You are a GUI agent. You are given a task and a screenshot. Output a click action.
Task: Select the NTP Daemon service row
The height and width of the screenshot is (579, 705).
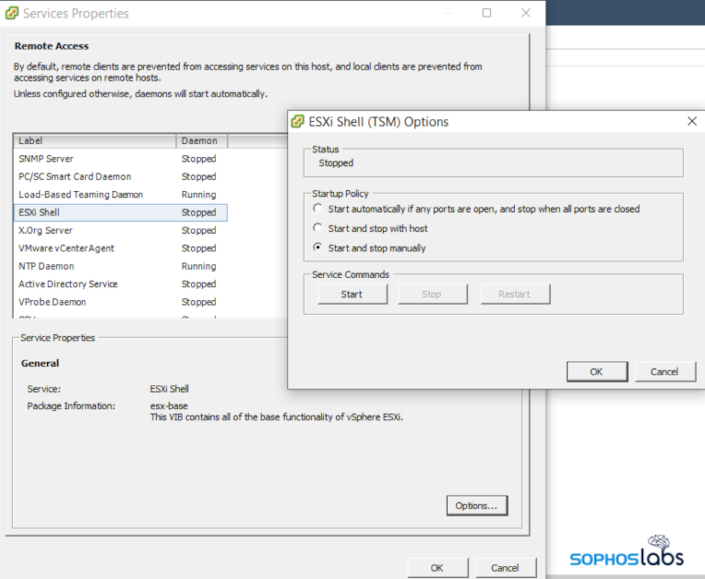[x=46, y=266]
